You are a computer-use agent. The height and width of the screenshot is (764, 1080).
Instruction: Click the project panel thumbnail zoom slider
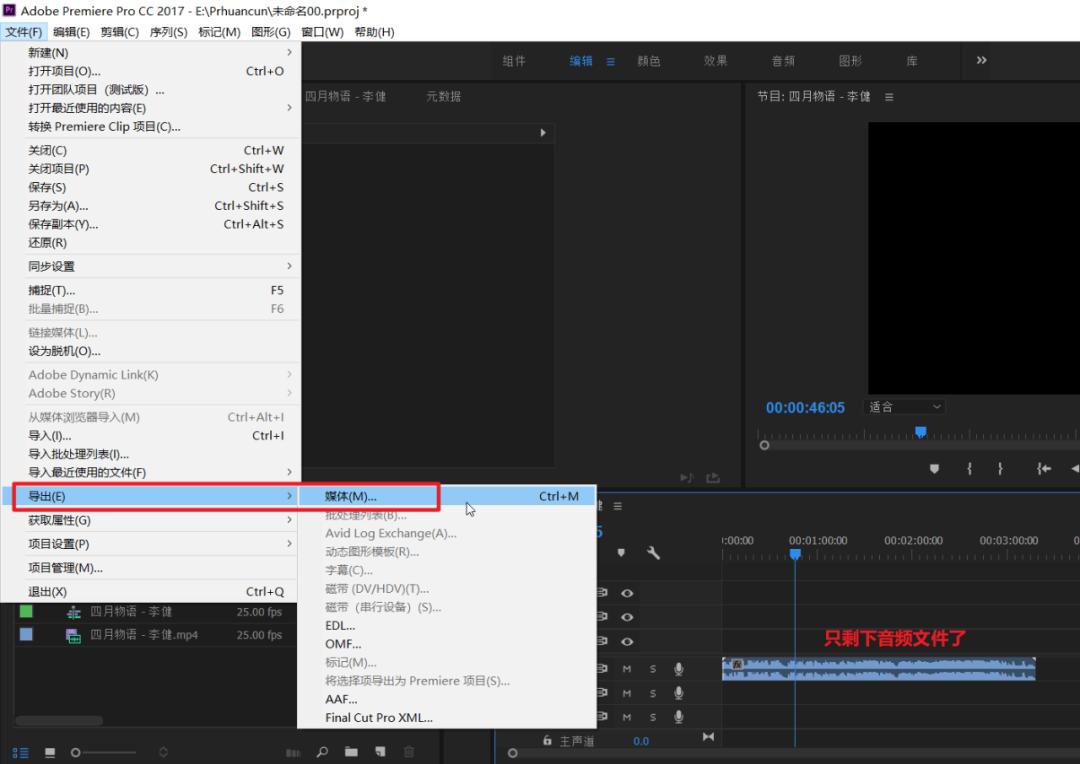[x=100, y=752]
